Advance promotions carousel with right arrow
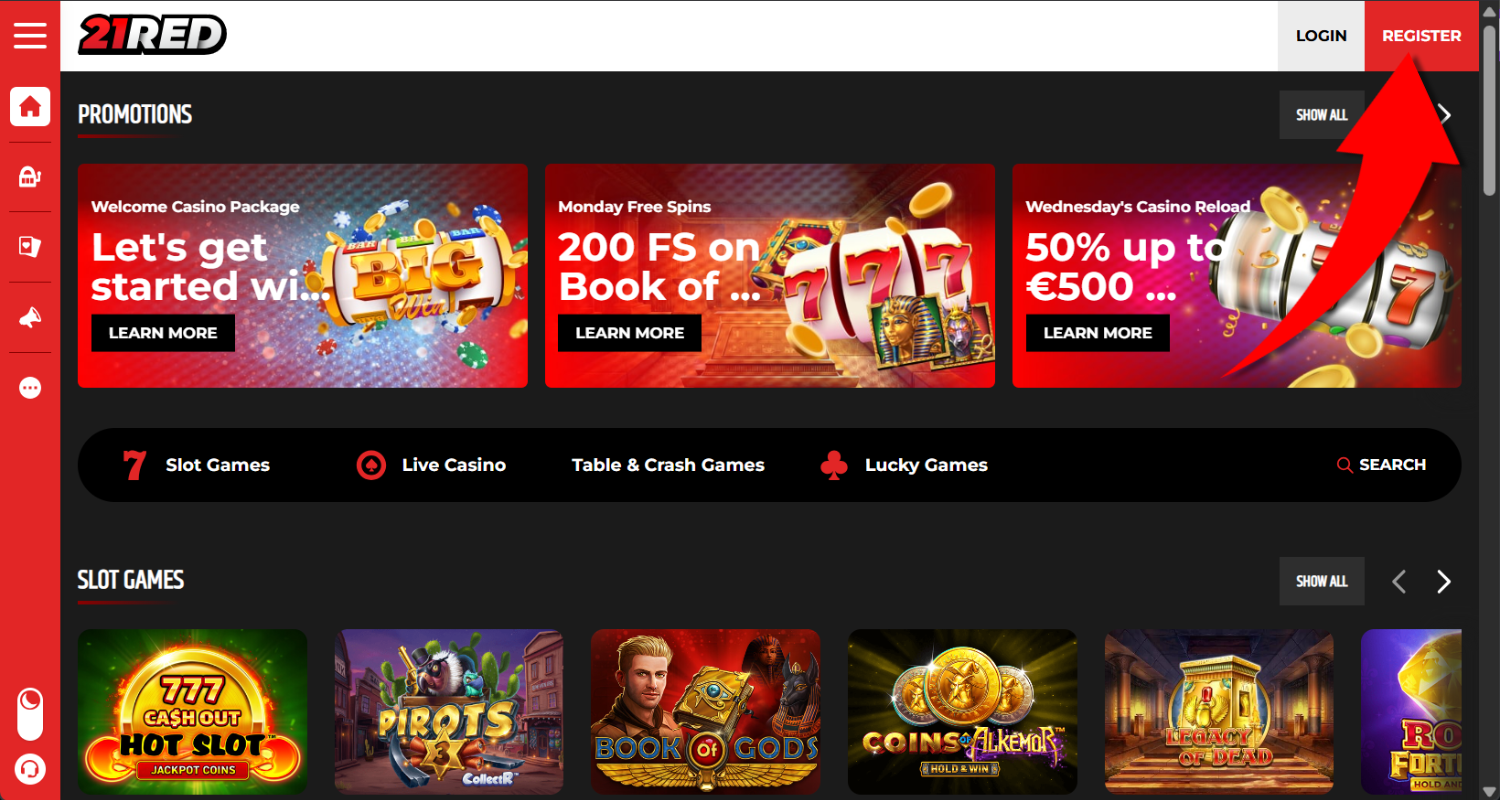The height and width of the screenshot is (800, 1500). coord(1444,114)
